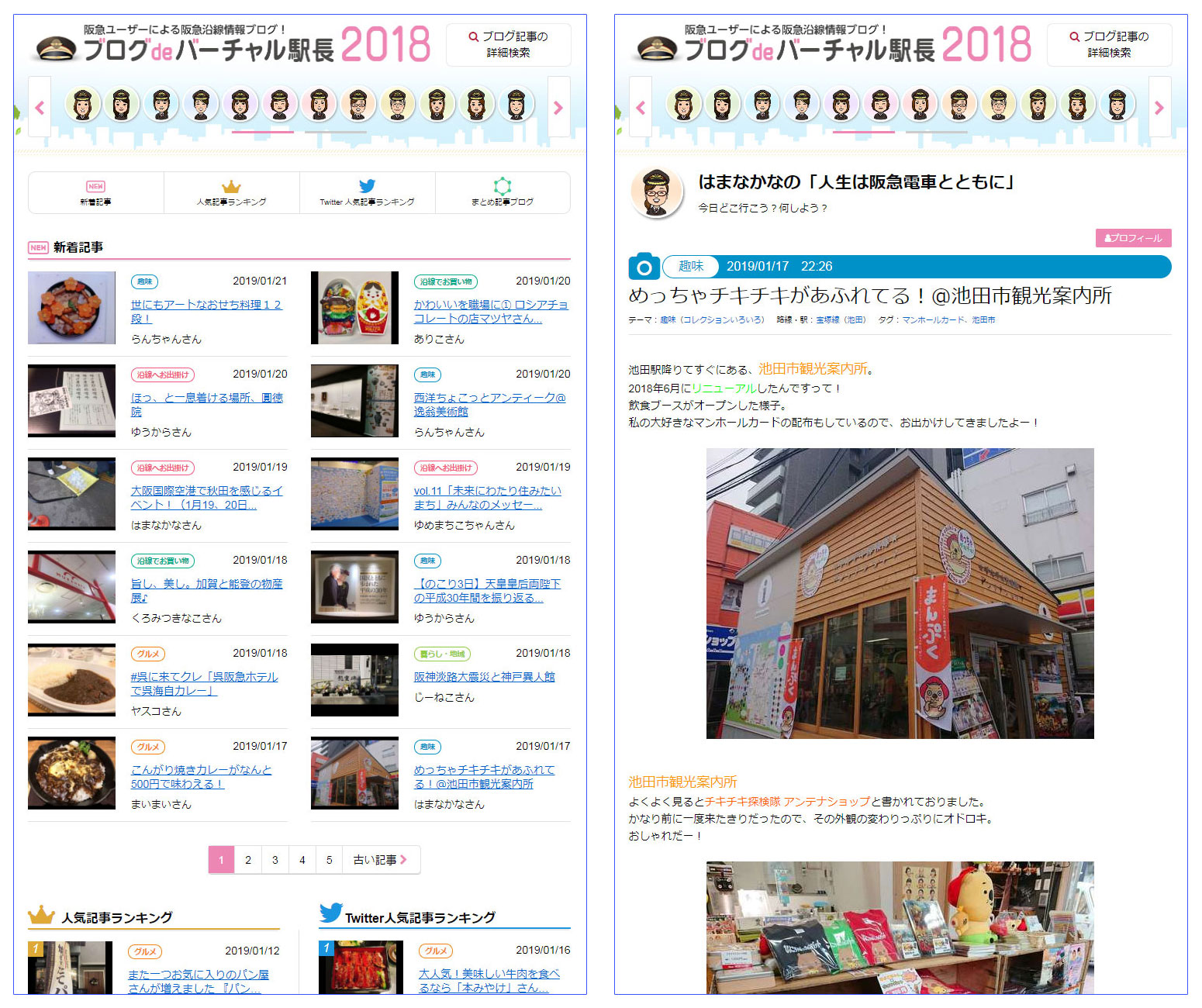Click the 趣味 category pill on the article date bar
Screen dimensions: 1202x1008
click(x=691, y=266)
